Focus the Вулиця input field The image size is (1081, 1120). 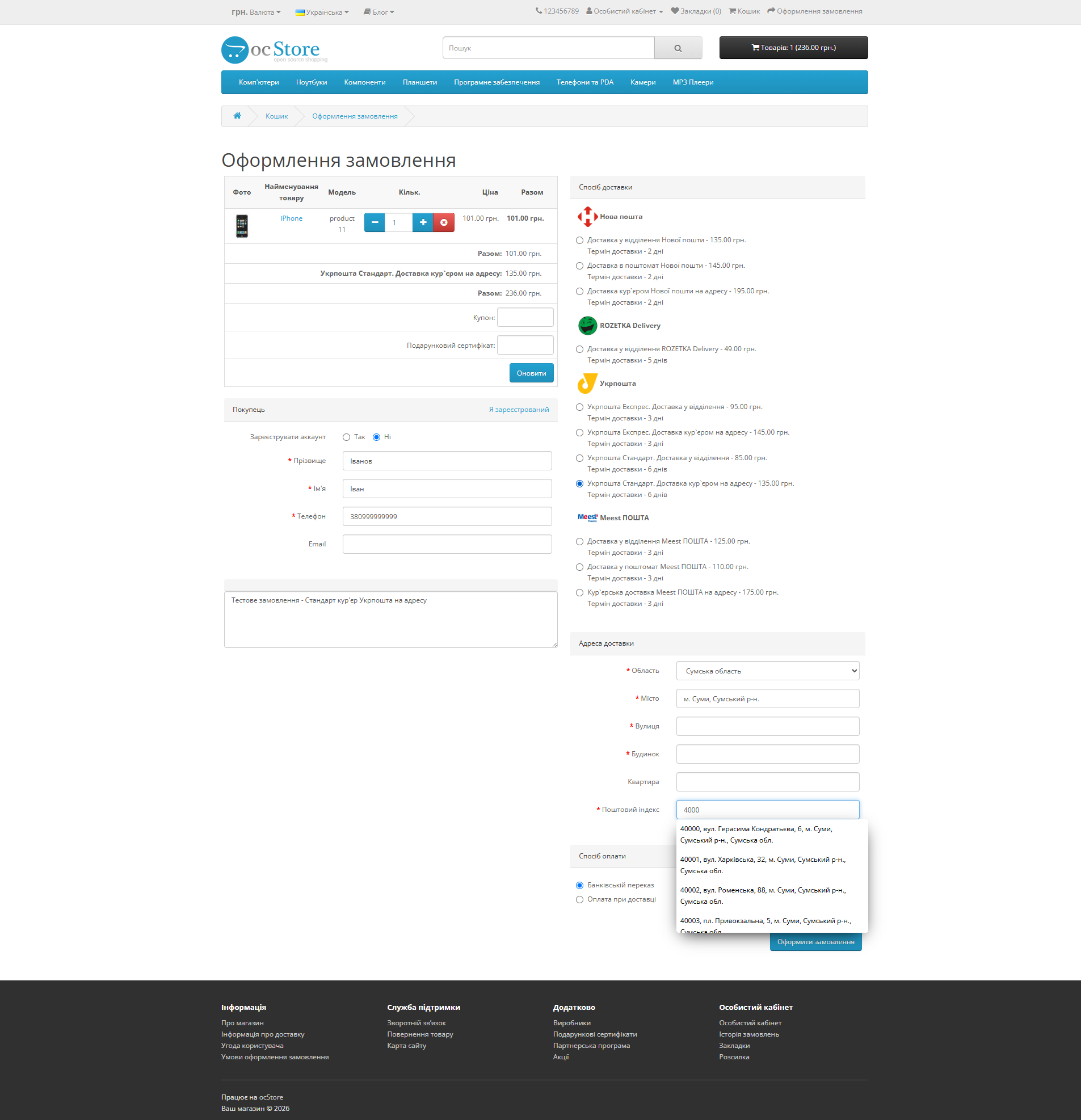click(x=768, y=726)
